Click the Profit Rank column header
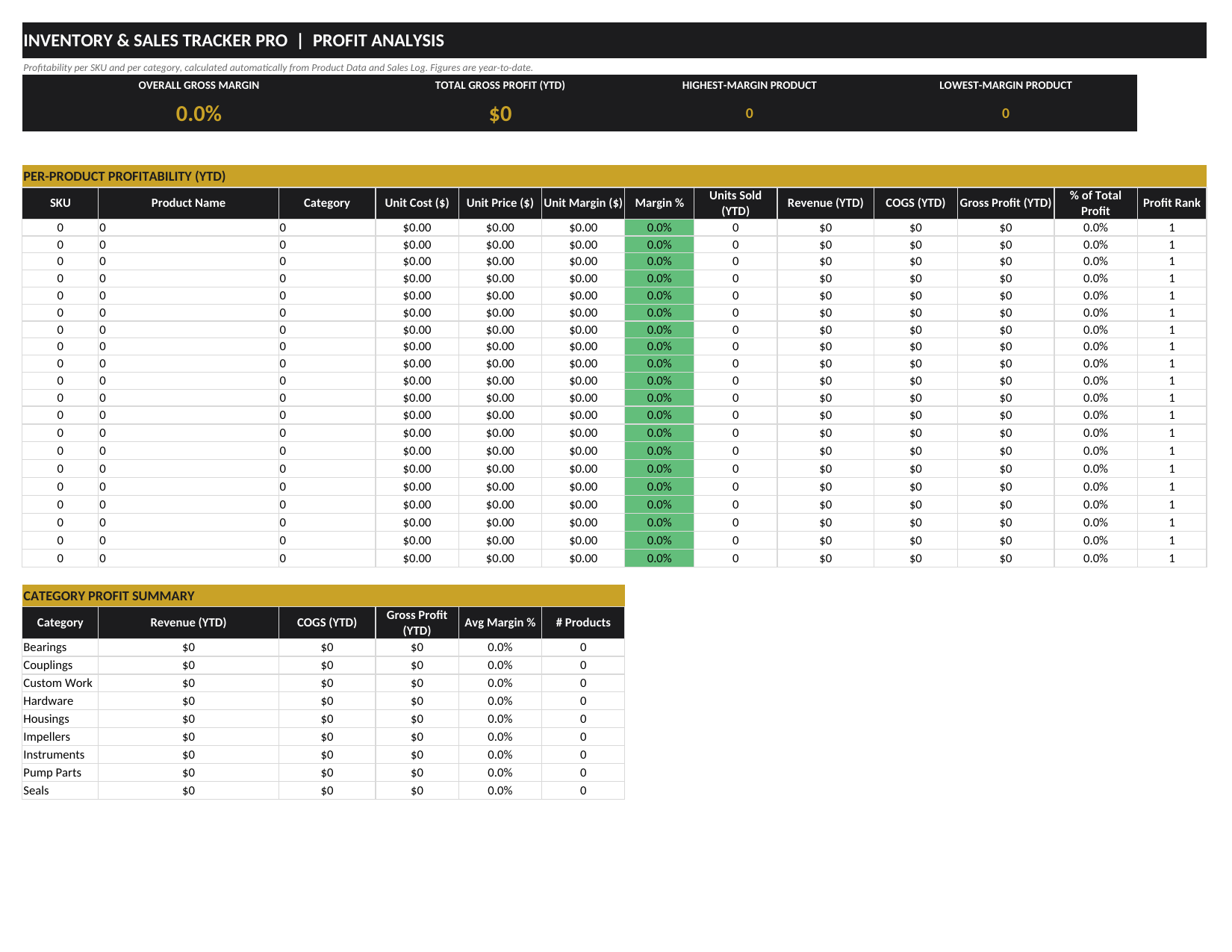This screenshot has width=1232, height=952. 1172,203
